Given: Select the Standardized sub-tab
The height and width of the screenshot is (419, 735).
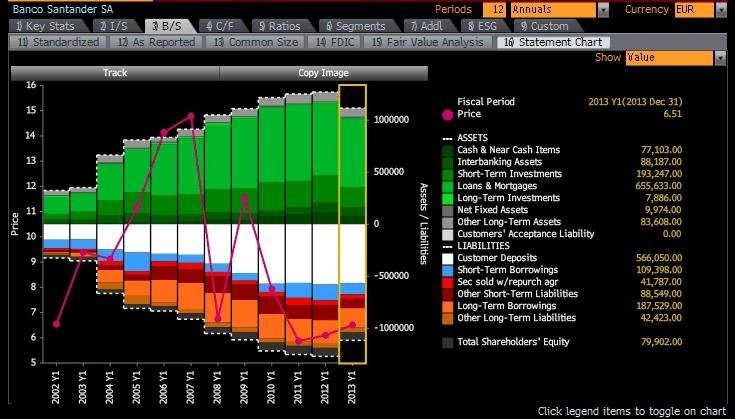Looking at the screenshot, I should coord(59,42).
